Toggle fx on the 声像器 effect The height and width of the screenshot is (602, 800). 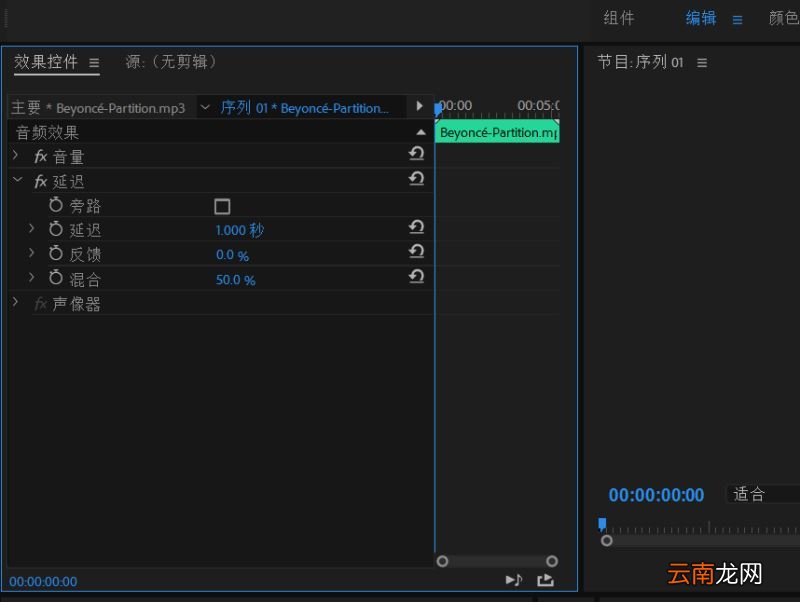41,305
